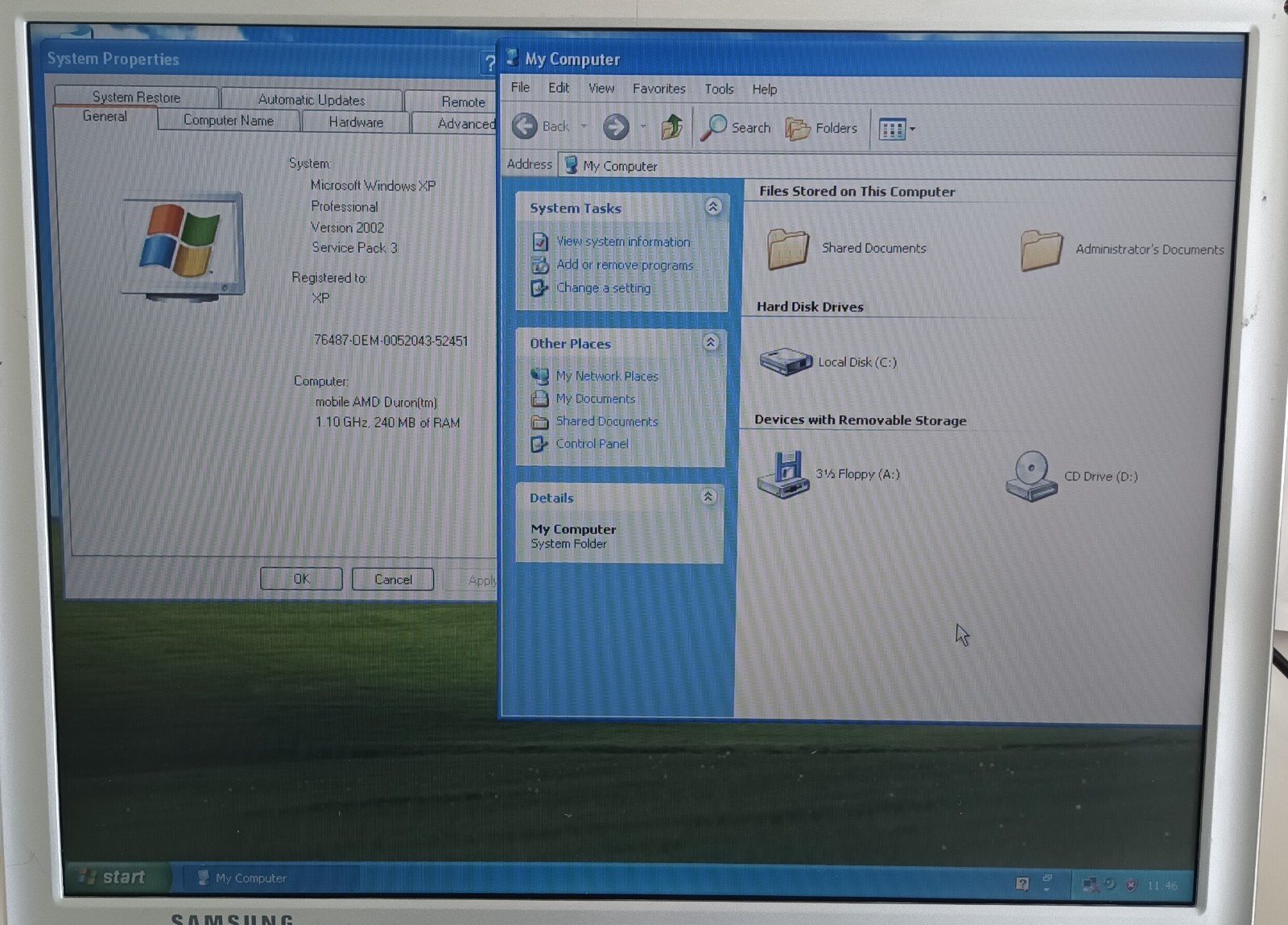Screen dimensions: 1288x925
Task: Switch to the Hardware tab
Action: pyautogui.click(x=356, y=122)
